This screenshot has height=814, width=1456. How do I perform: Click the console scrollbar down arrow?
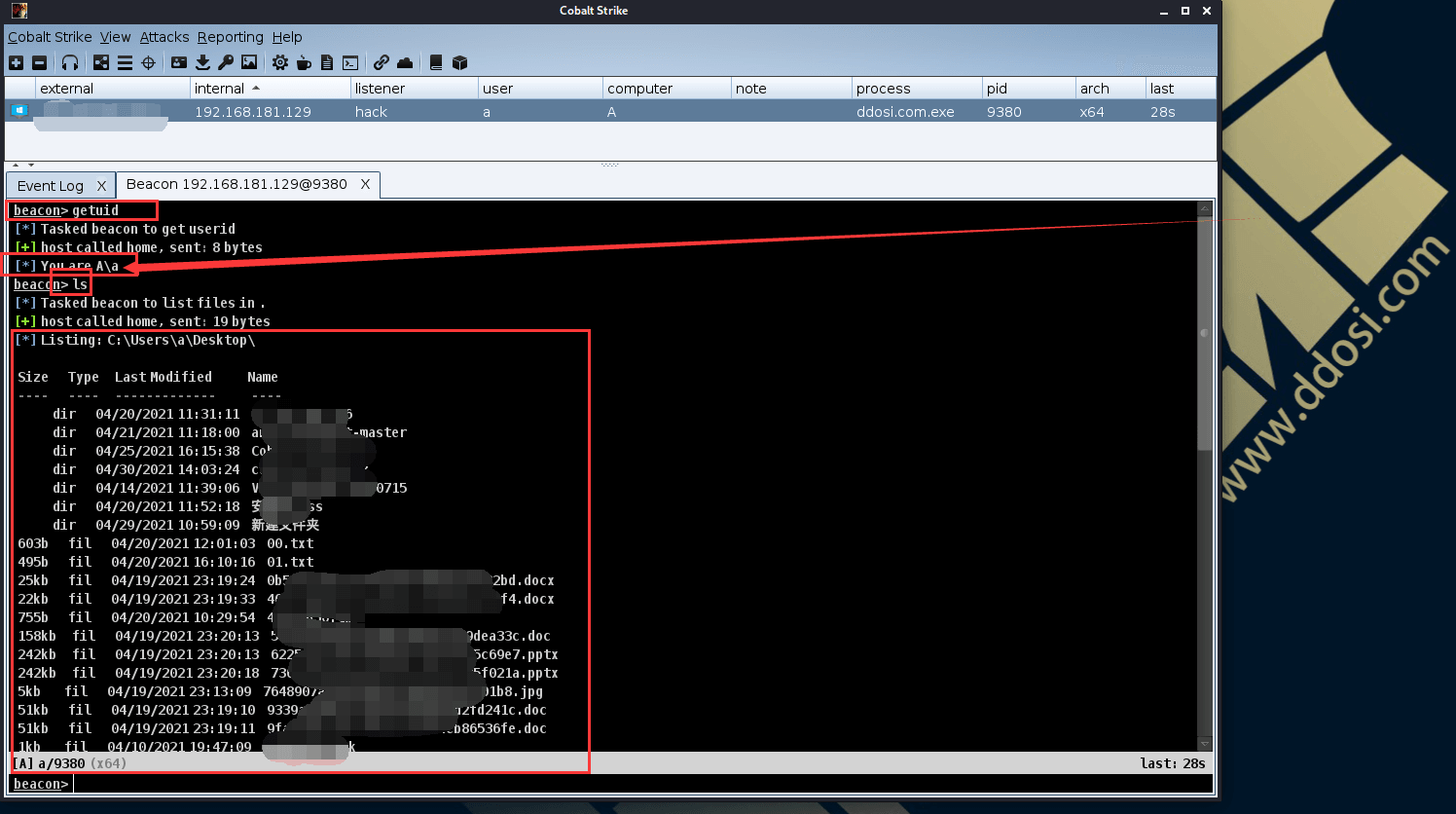point(1205,744)
